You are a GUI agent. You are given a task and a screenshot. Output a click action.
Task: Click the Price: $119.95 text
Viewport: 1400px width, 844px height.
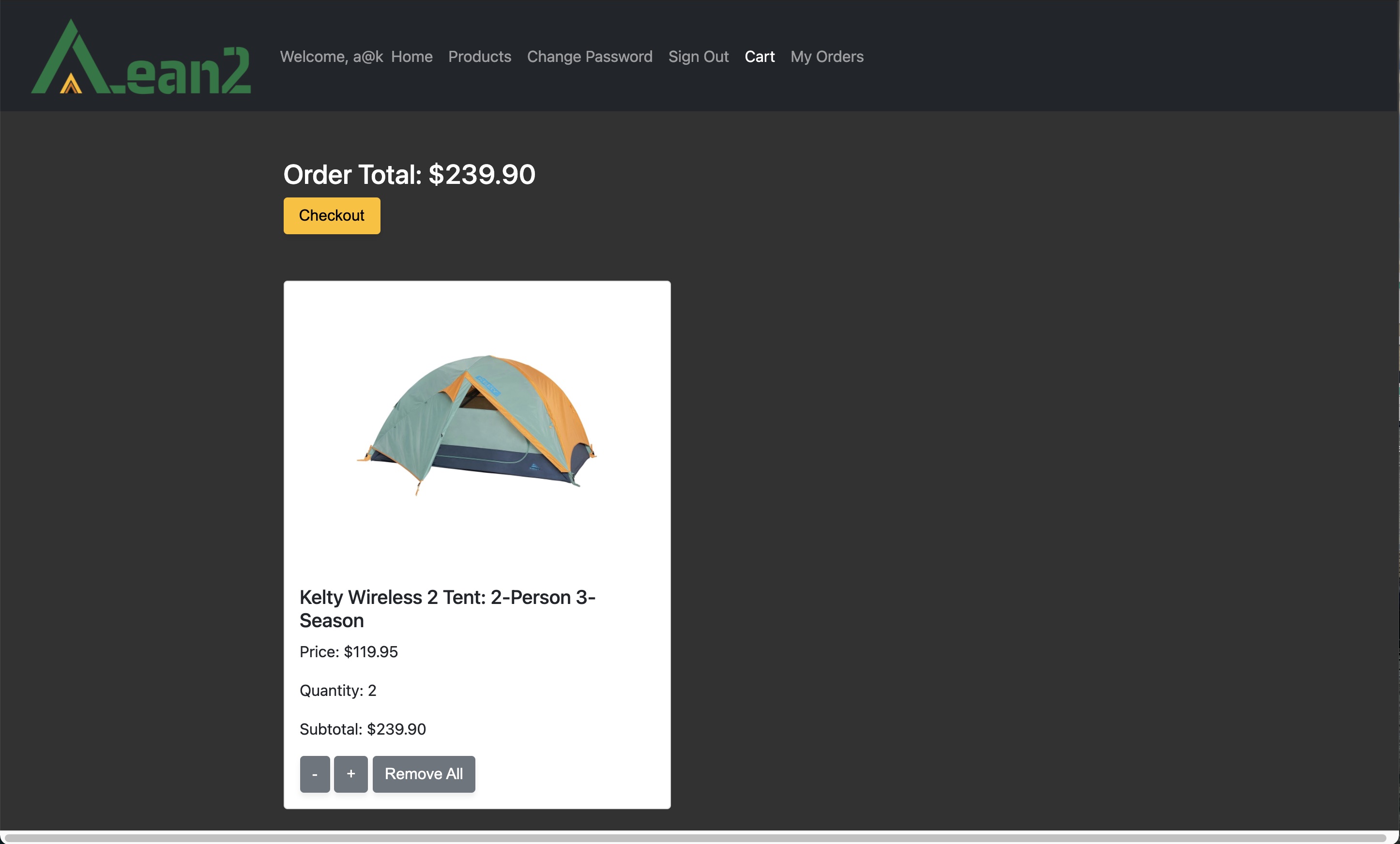(348, 652)
